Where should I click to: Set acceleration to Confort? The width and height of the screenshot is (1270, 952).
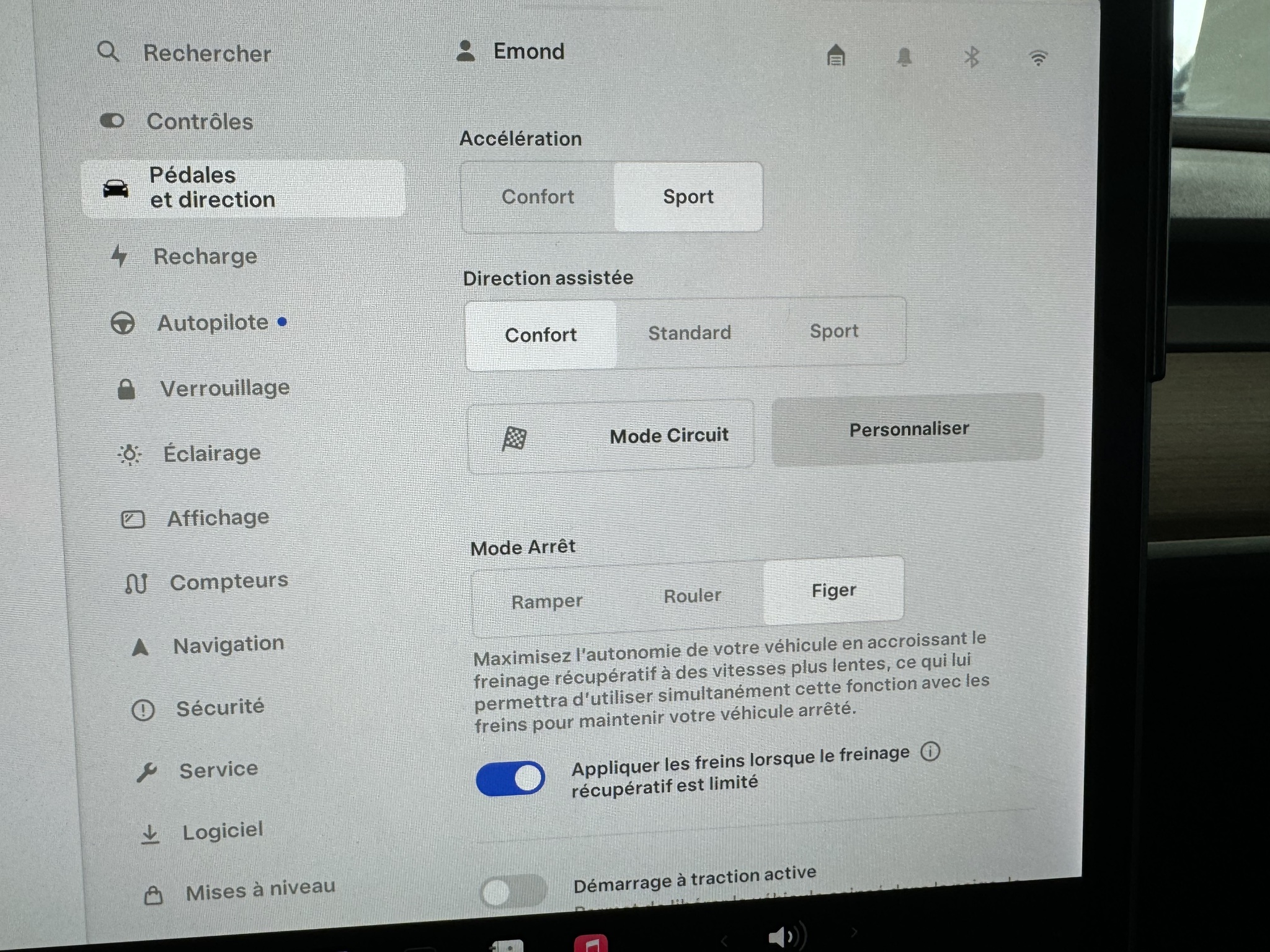click(538, 197)
